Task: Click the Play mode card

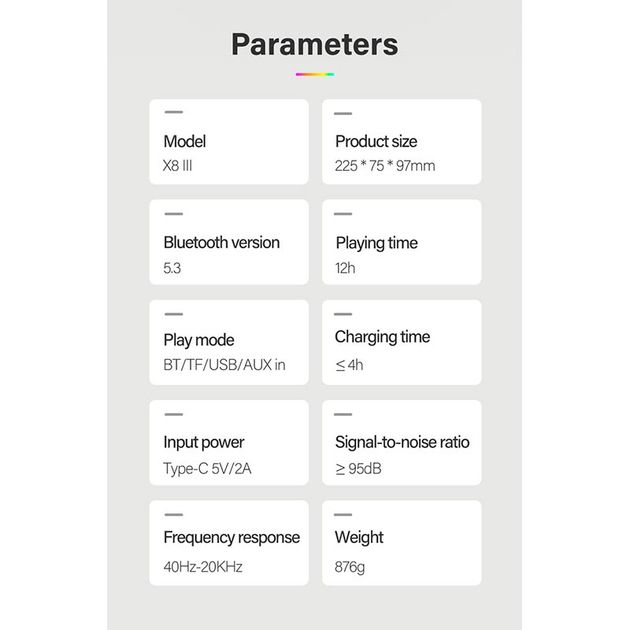Action: click(229, 343)
